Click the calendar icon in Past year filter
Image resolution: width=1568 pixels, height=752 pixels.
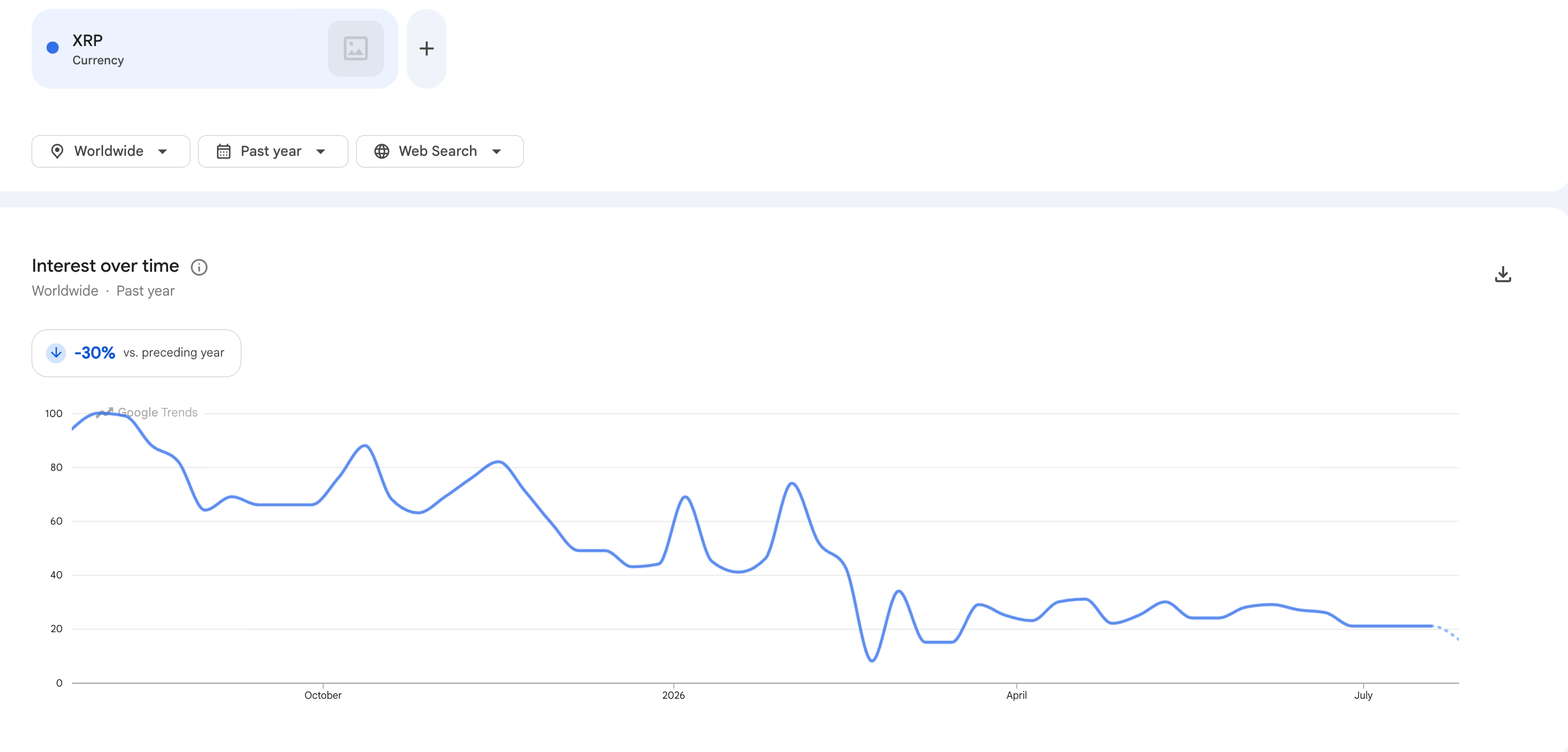click(x=224, y=151)
